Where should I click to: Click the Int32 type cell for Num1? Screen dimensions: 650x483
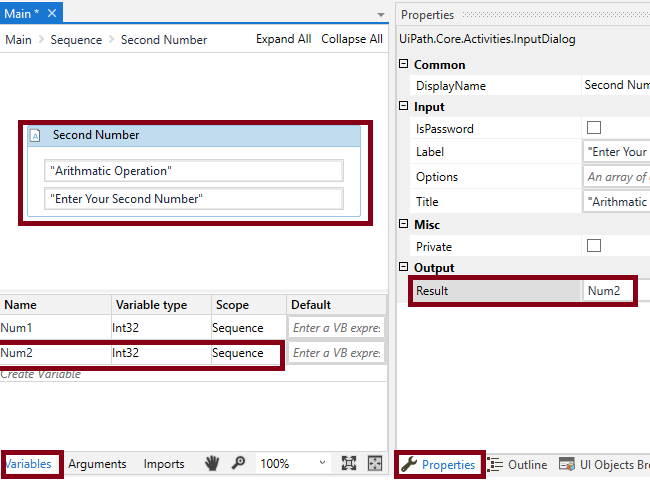(x=161, y=328)
